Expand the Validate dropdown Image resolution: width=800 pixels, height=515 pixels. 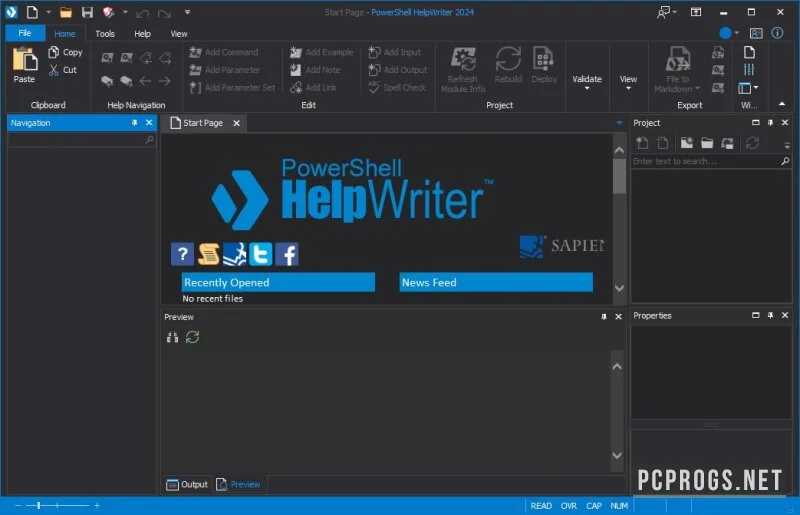(587, 82)
